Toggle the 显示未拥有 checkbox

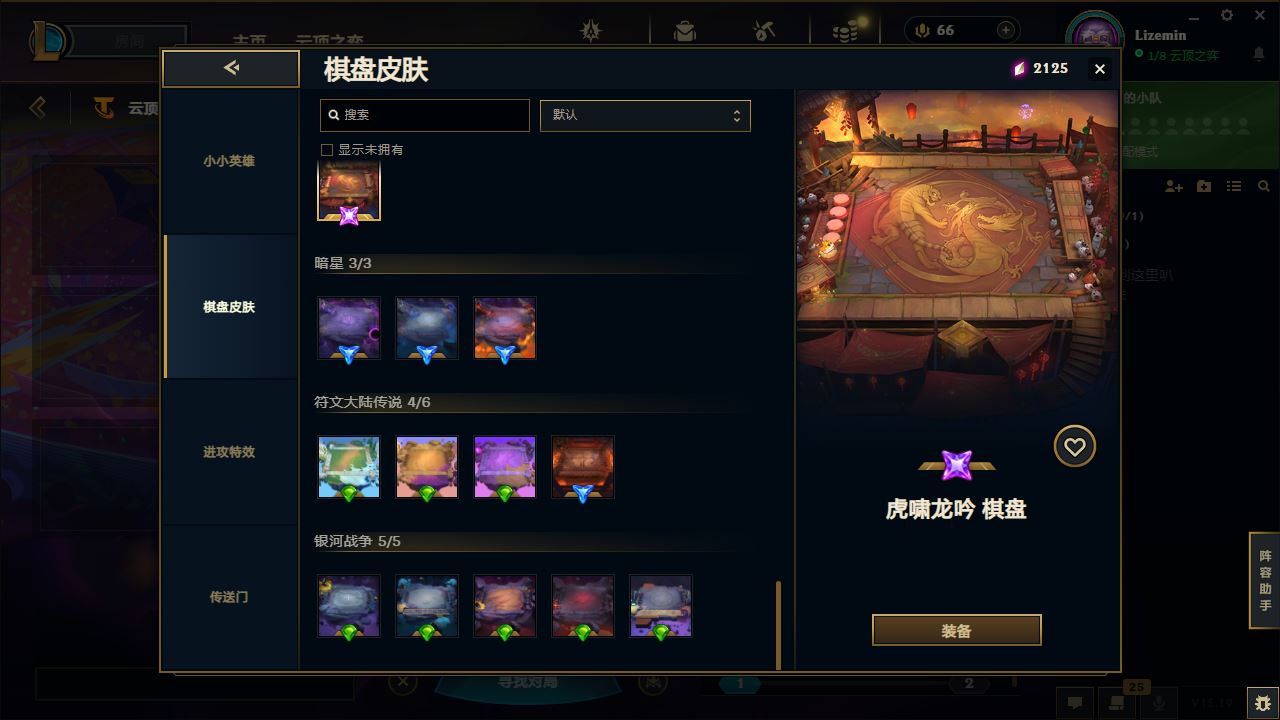tap(326, 150)
